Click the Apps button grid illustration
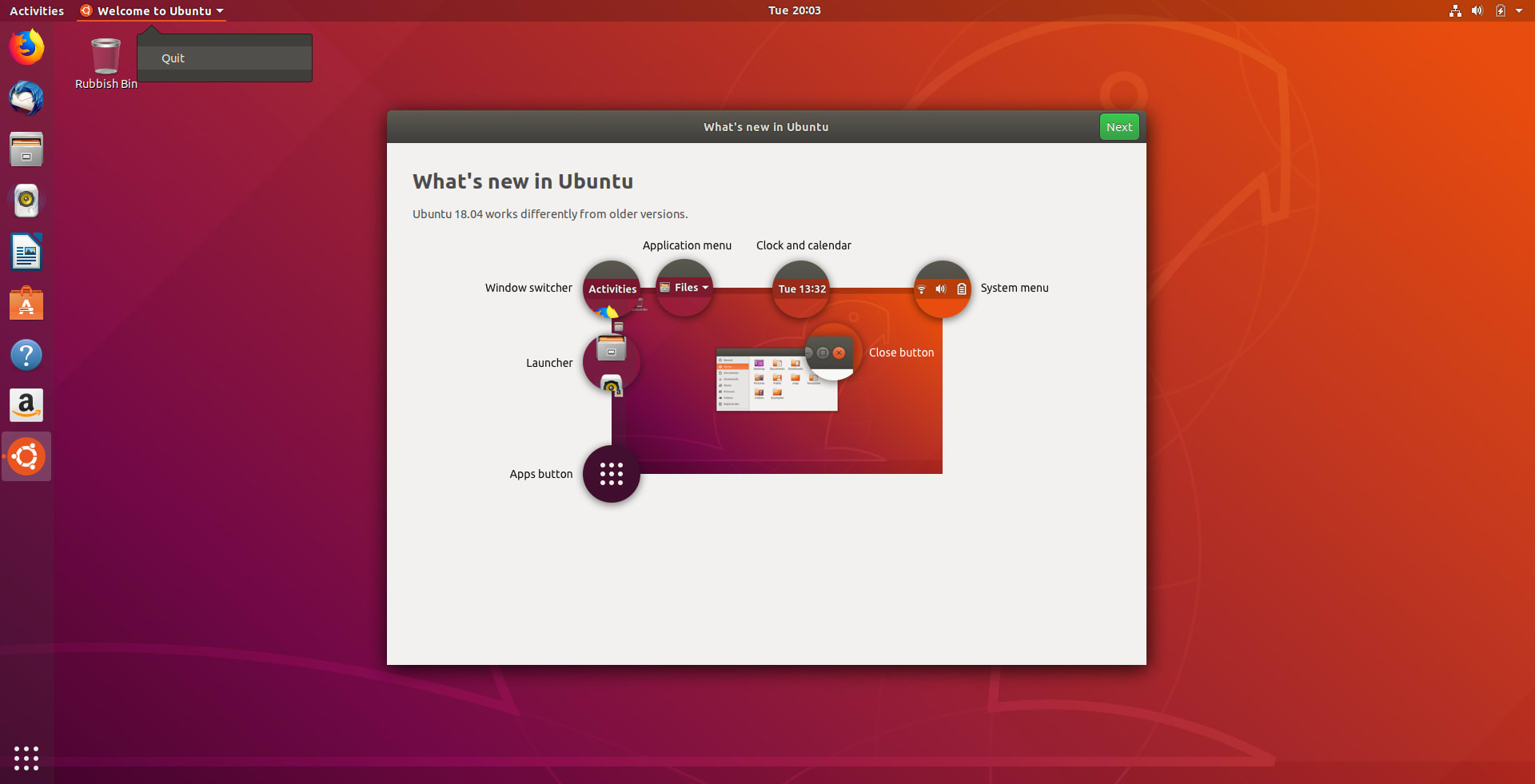1535x784 pixels. 612,474
